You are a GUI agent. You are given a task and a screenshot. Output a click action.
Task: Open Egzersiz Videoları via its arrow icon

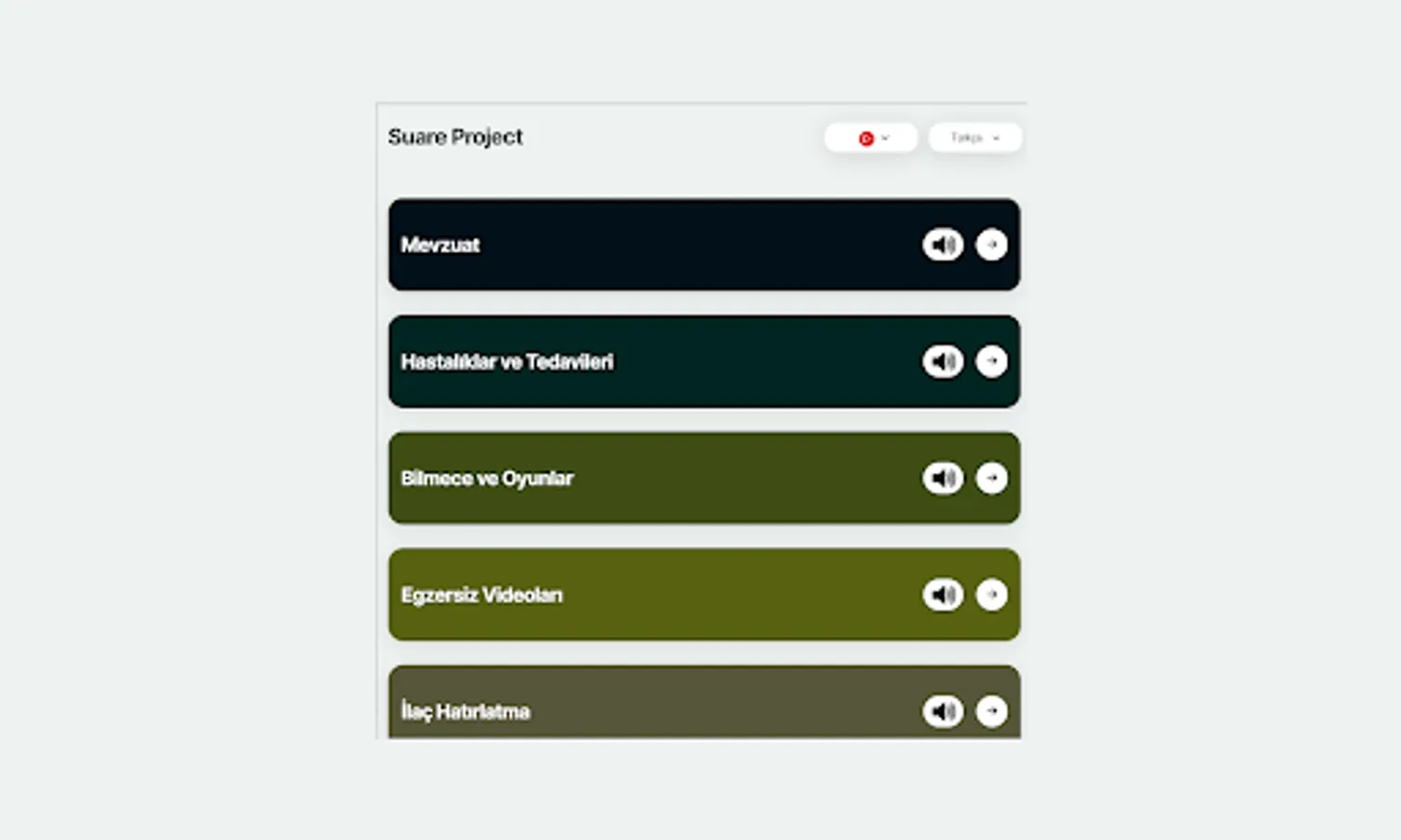point(991,595)
